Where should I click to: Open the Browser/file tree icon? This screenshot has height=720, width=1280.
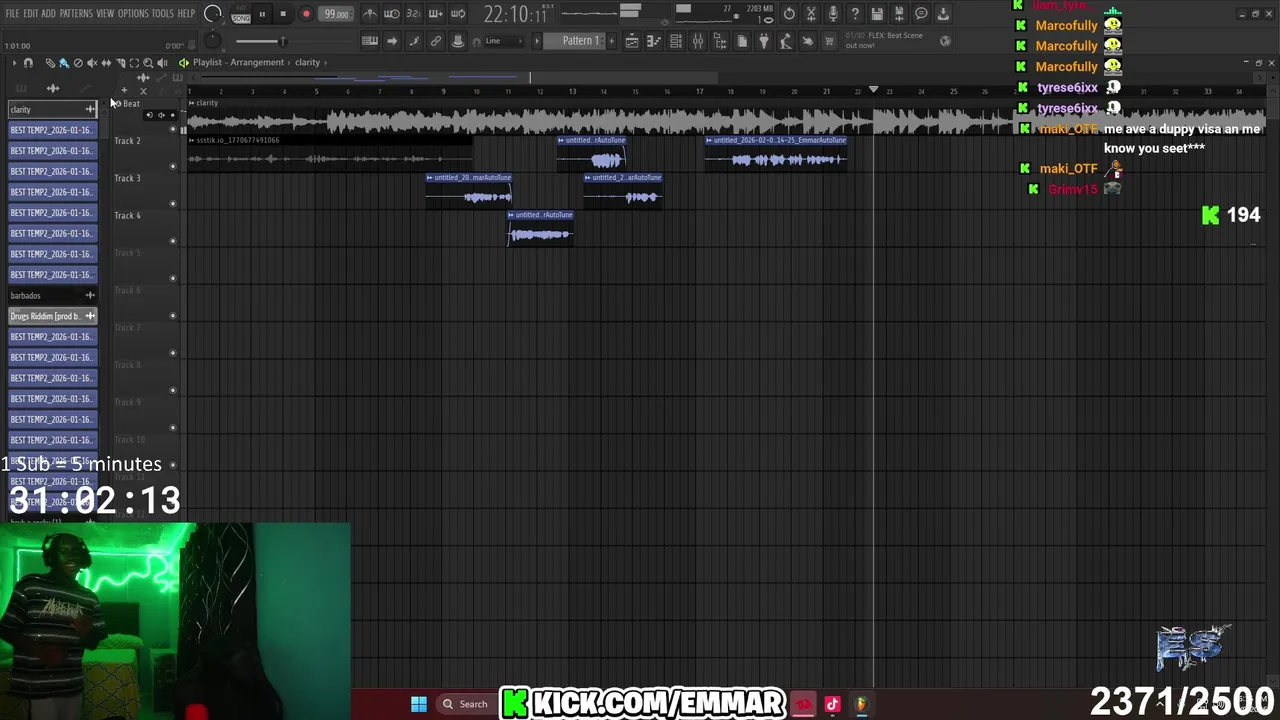pos(720,41)
